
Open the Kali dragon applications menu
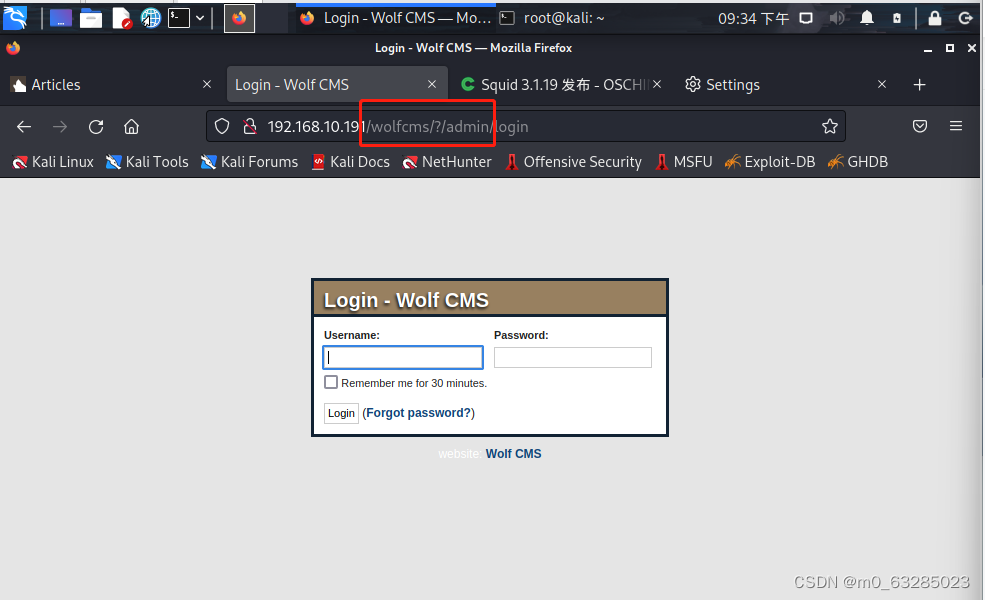[x=15, y=18]
